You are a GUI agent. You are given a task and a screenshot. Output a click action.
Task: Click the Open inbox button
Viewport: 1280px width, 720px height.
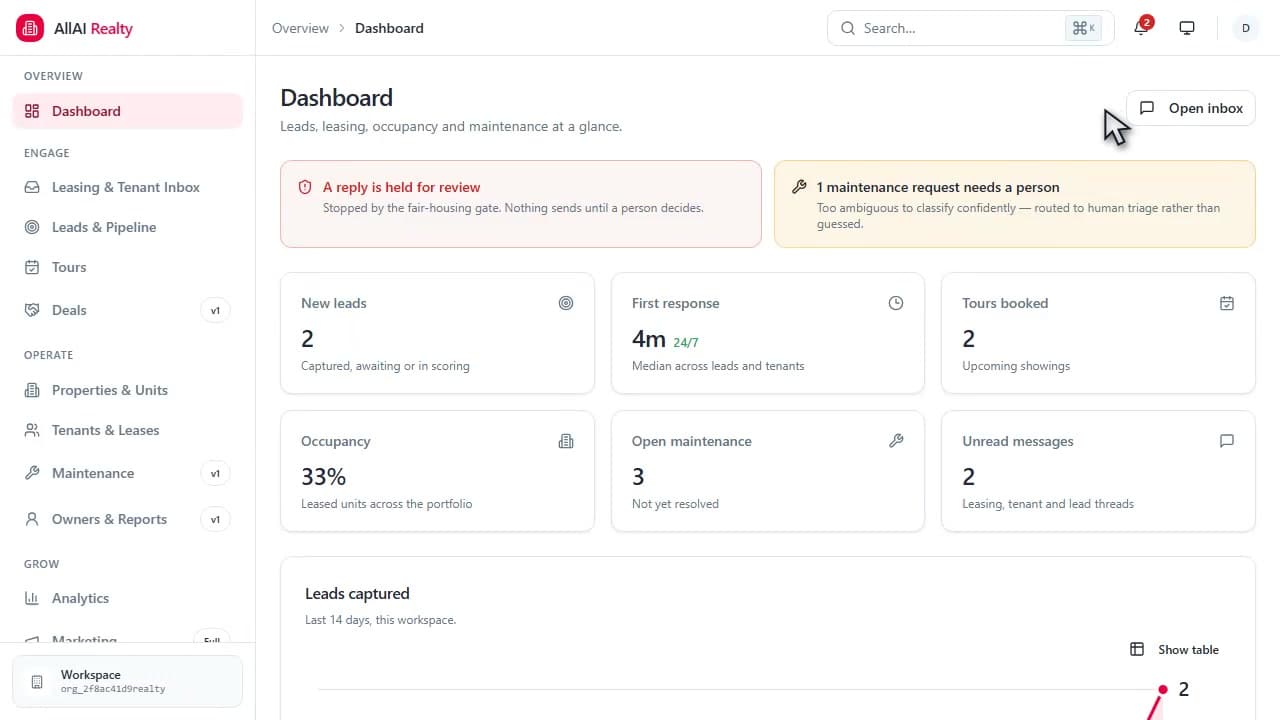[x=1191, y=108]
